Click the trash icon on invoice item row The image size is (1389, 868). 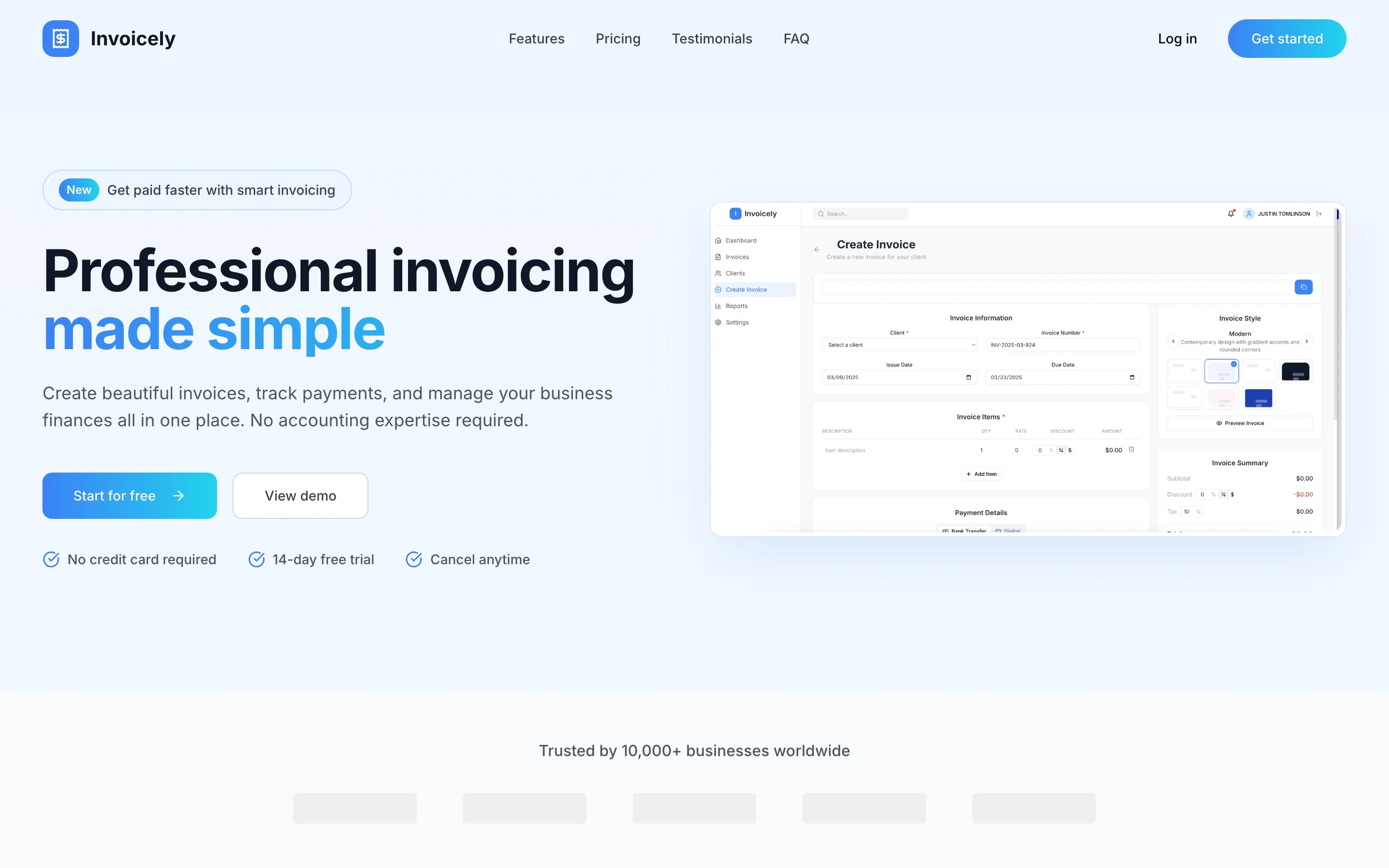pyautogui.click(x=1131, y=449)
